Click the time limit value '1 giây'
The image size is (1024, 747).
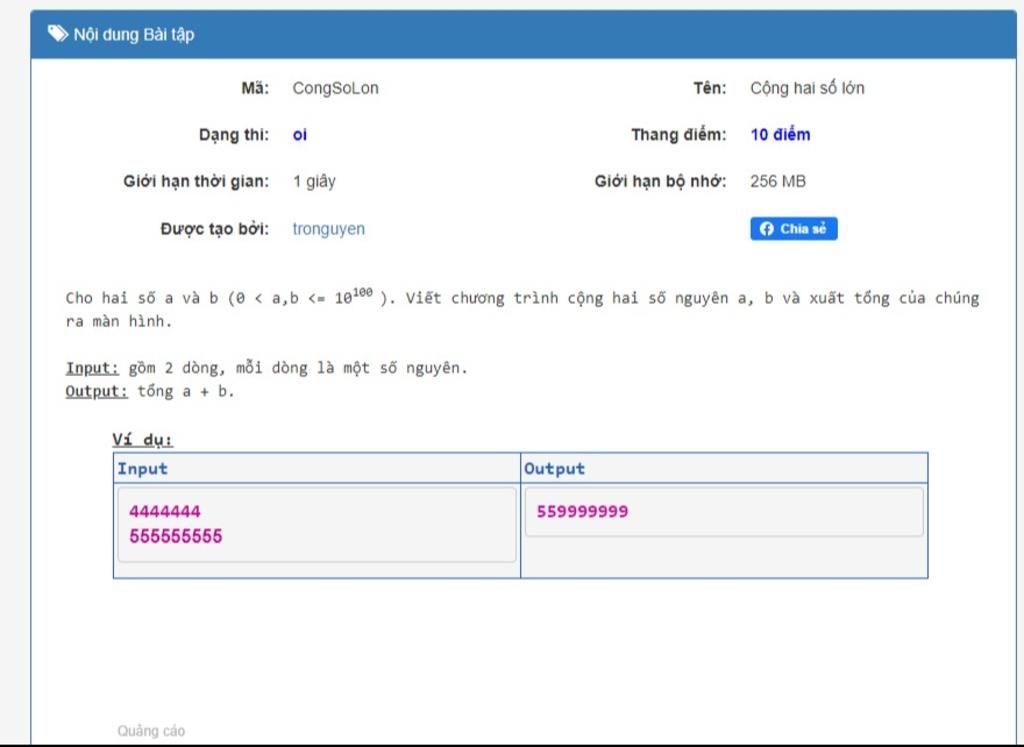pos(314,182)
